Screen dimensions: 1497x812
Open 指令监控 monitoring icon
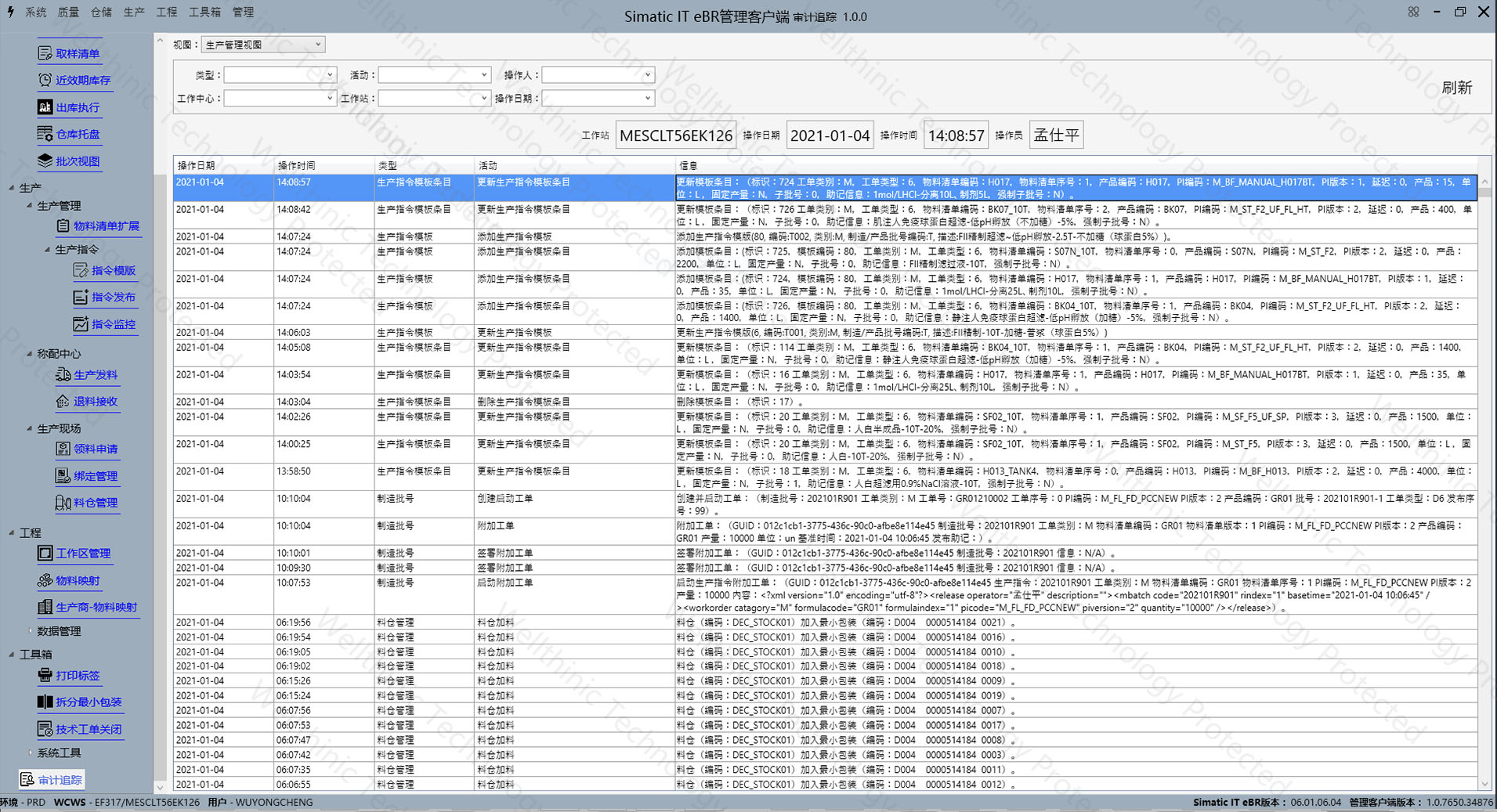(81, 323)
